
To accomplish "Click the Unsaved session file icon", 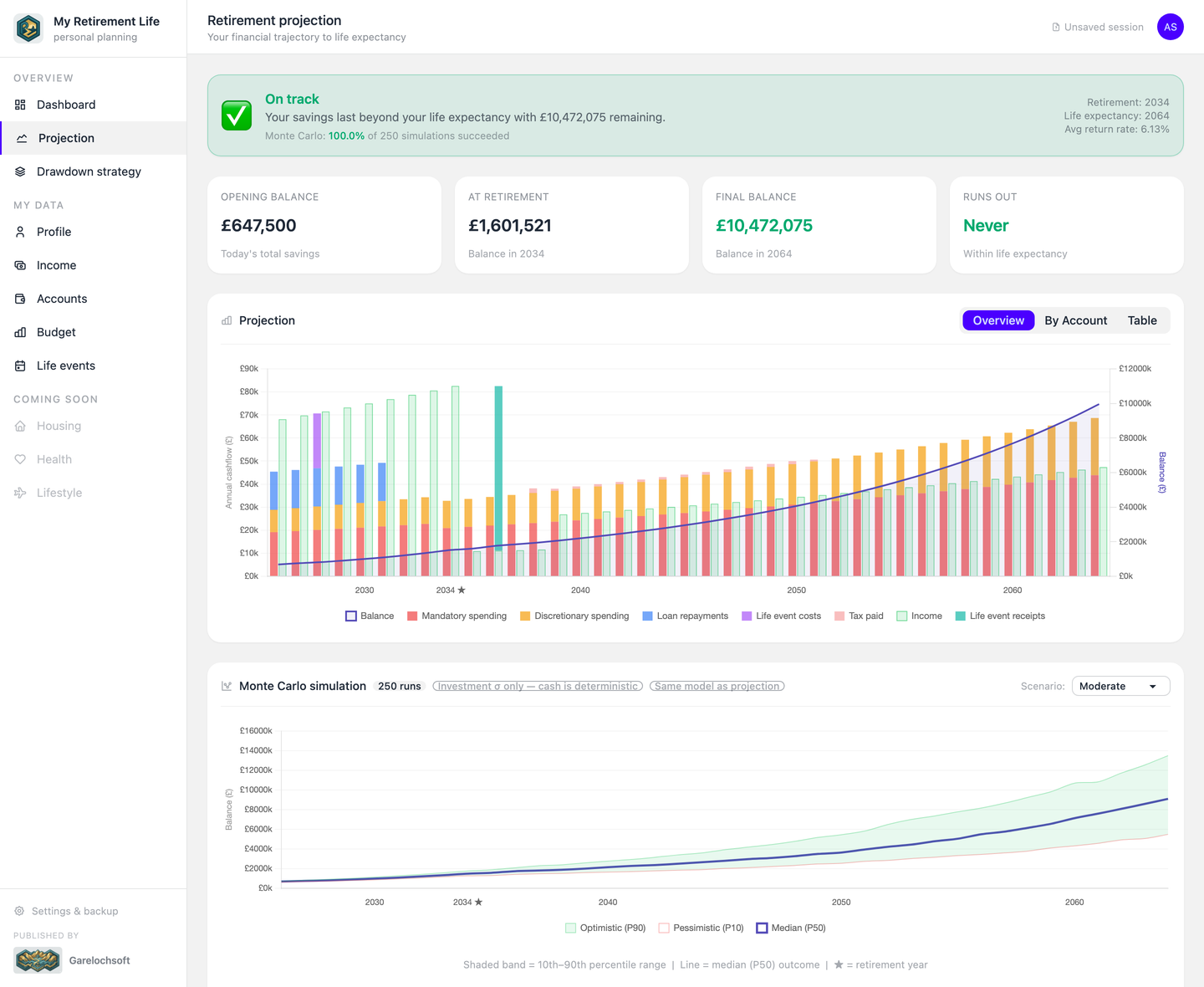I will tap(1056, 28).
